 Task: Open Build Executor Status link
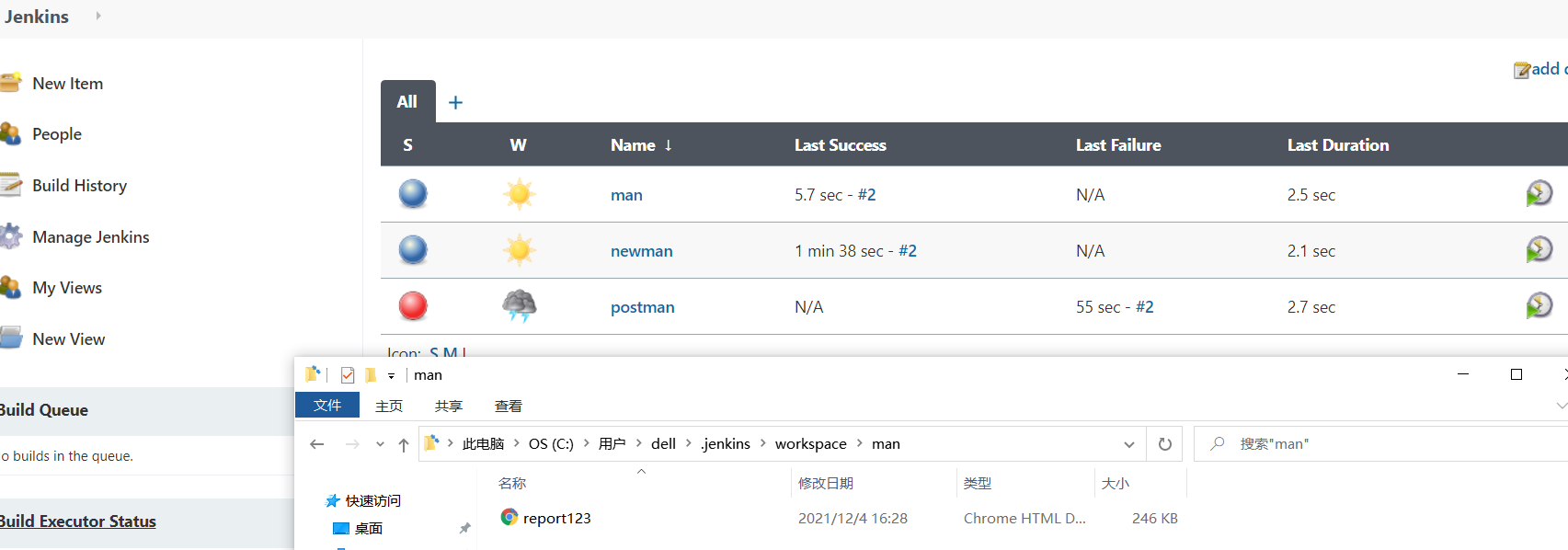(x=78, y=521)
